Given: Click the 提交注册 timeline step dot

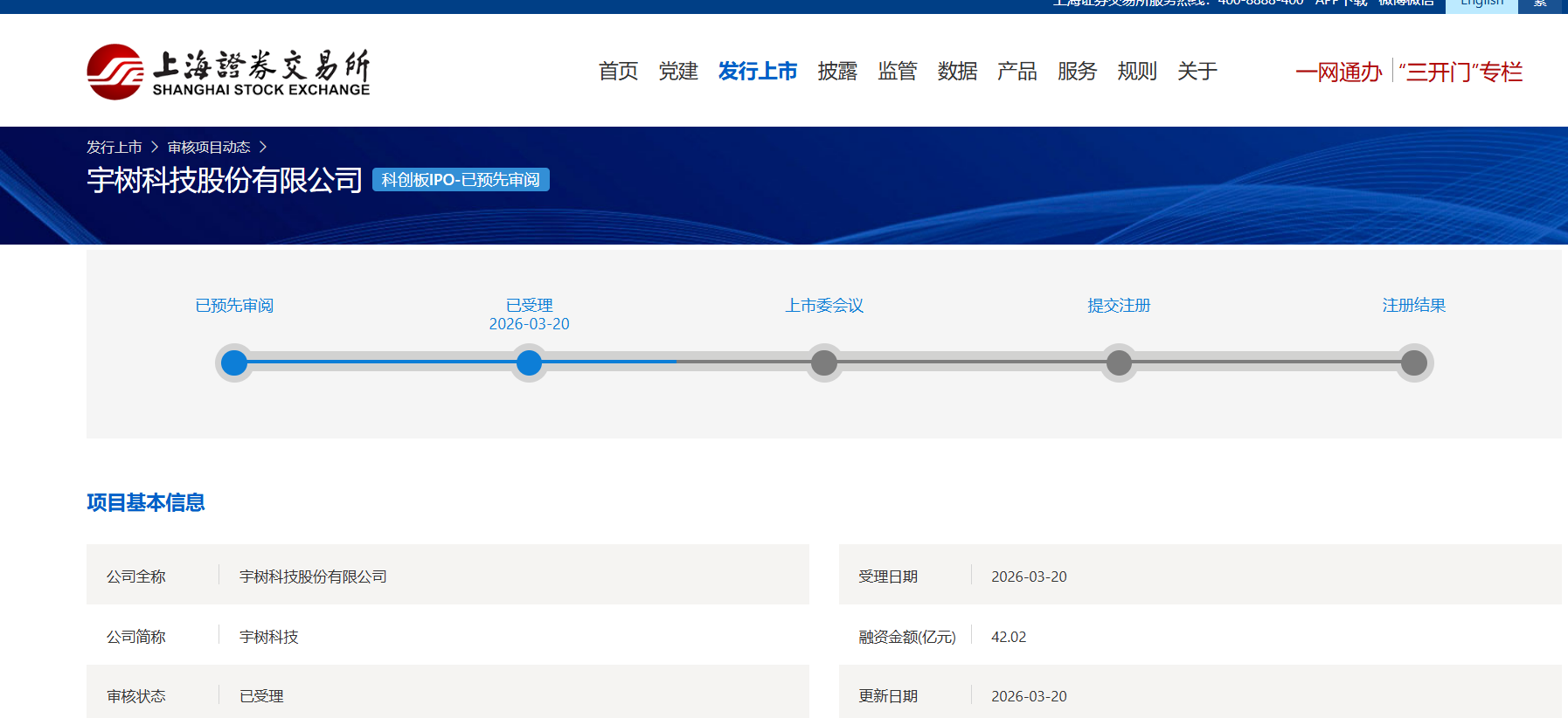Looking at the screenshot, I should (x=1119, y=362).
